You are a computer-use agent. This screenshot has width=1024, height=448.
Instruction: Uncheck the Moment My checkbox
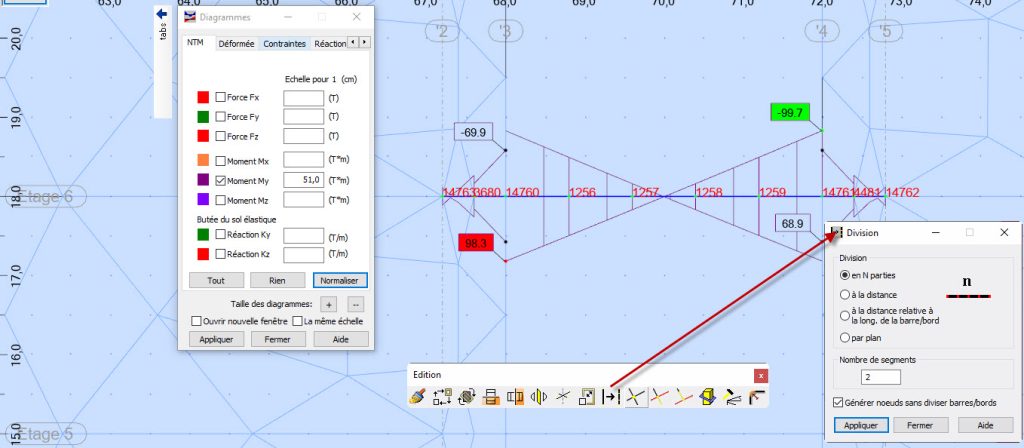coord(221,180)
